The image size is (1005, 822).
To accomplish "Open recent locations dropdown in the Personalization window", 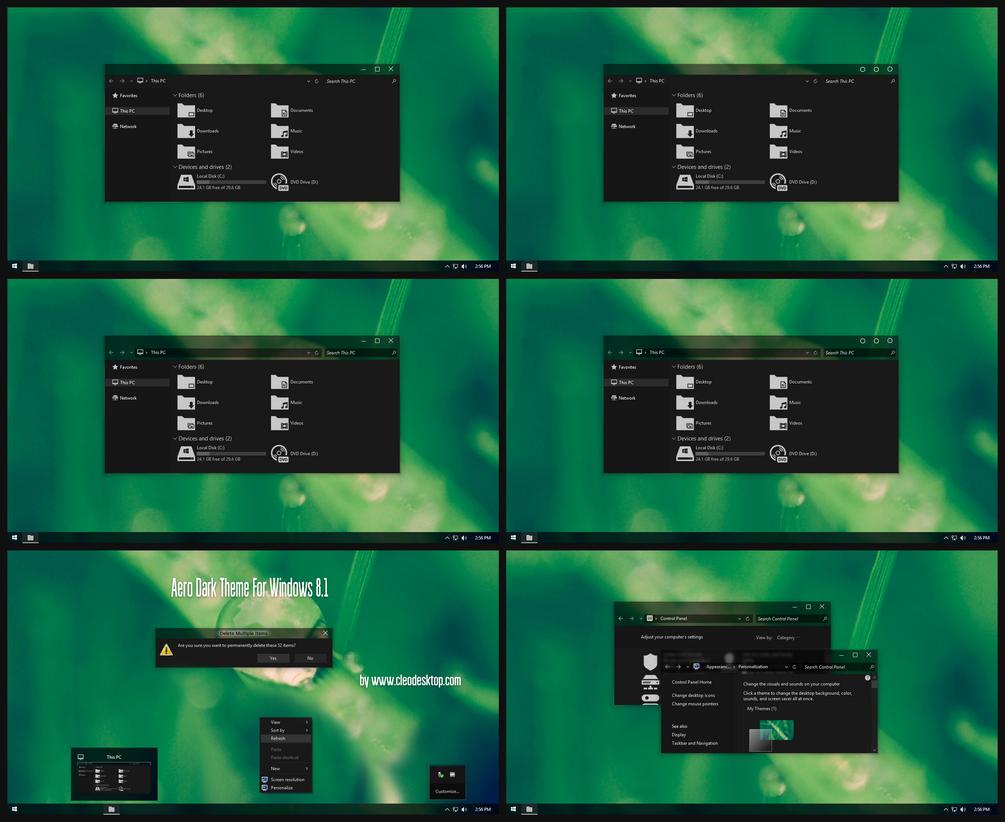I will [x=688, y=667].
